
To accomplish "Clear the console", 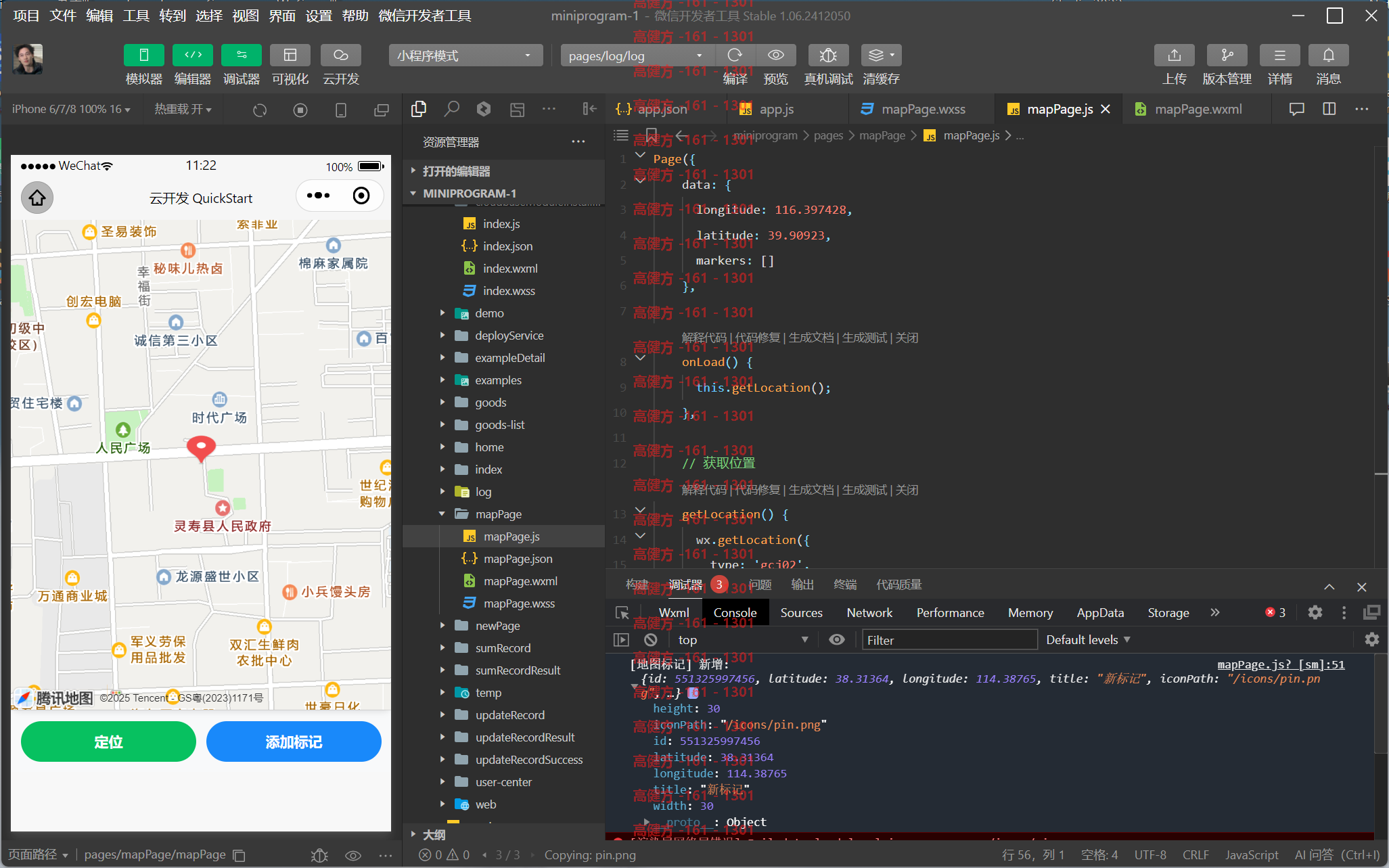I will tap(651, 639).
